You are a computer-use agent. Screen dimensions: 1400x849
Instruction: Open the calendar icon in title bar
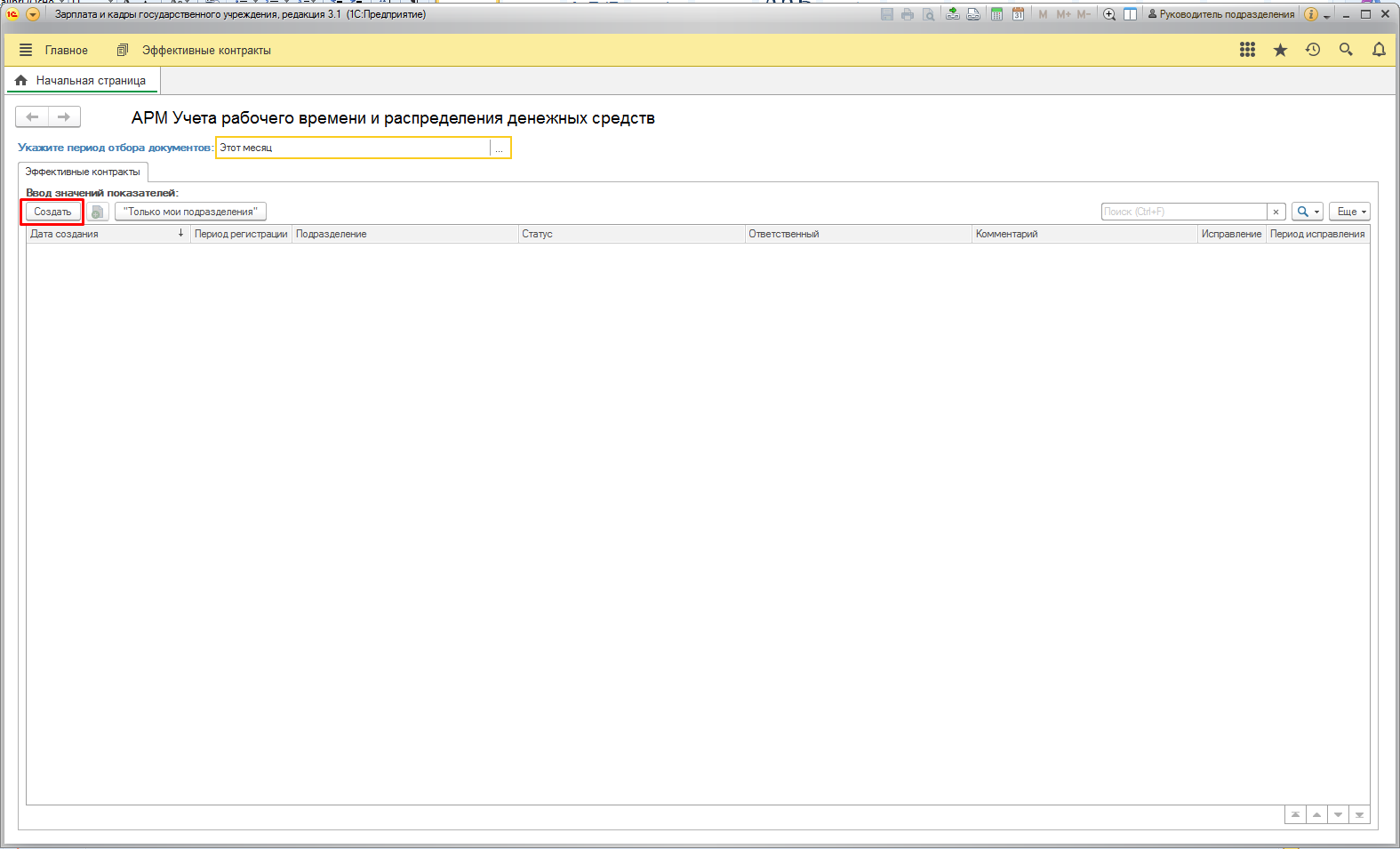click(x=1018, y=14)
